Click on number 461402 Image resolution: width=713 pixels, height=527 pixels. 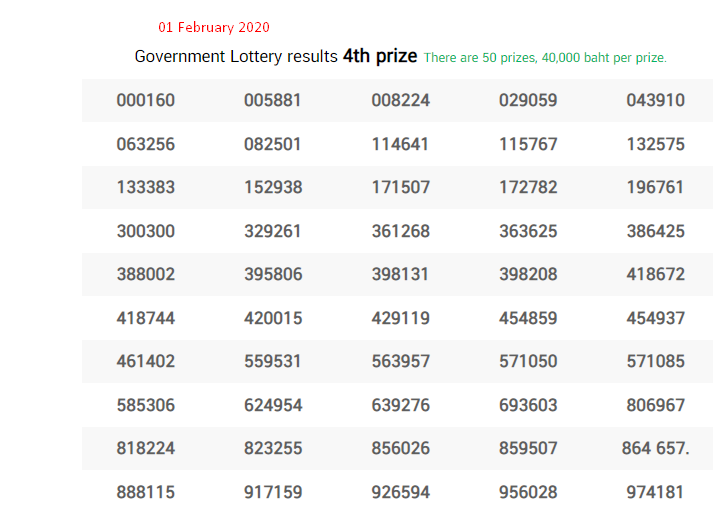pyautogui.click(x=145, y=361)
